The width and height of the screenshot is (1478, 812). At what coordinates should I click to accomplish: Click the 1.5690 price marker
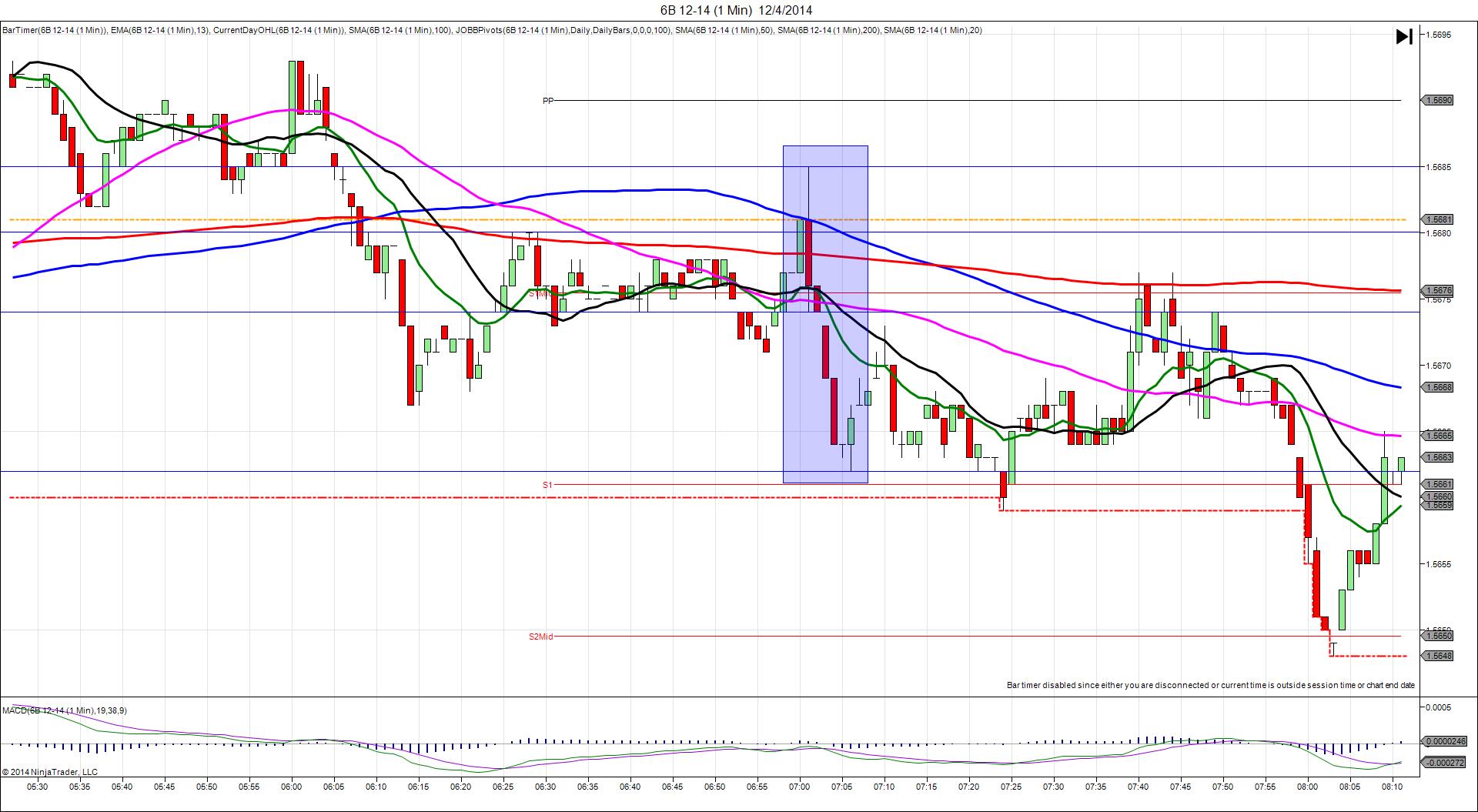tap(1438, 100)
